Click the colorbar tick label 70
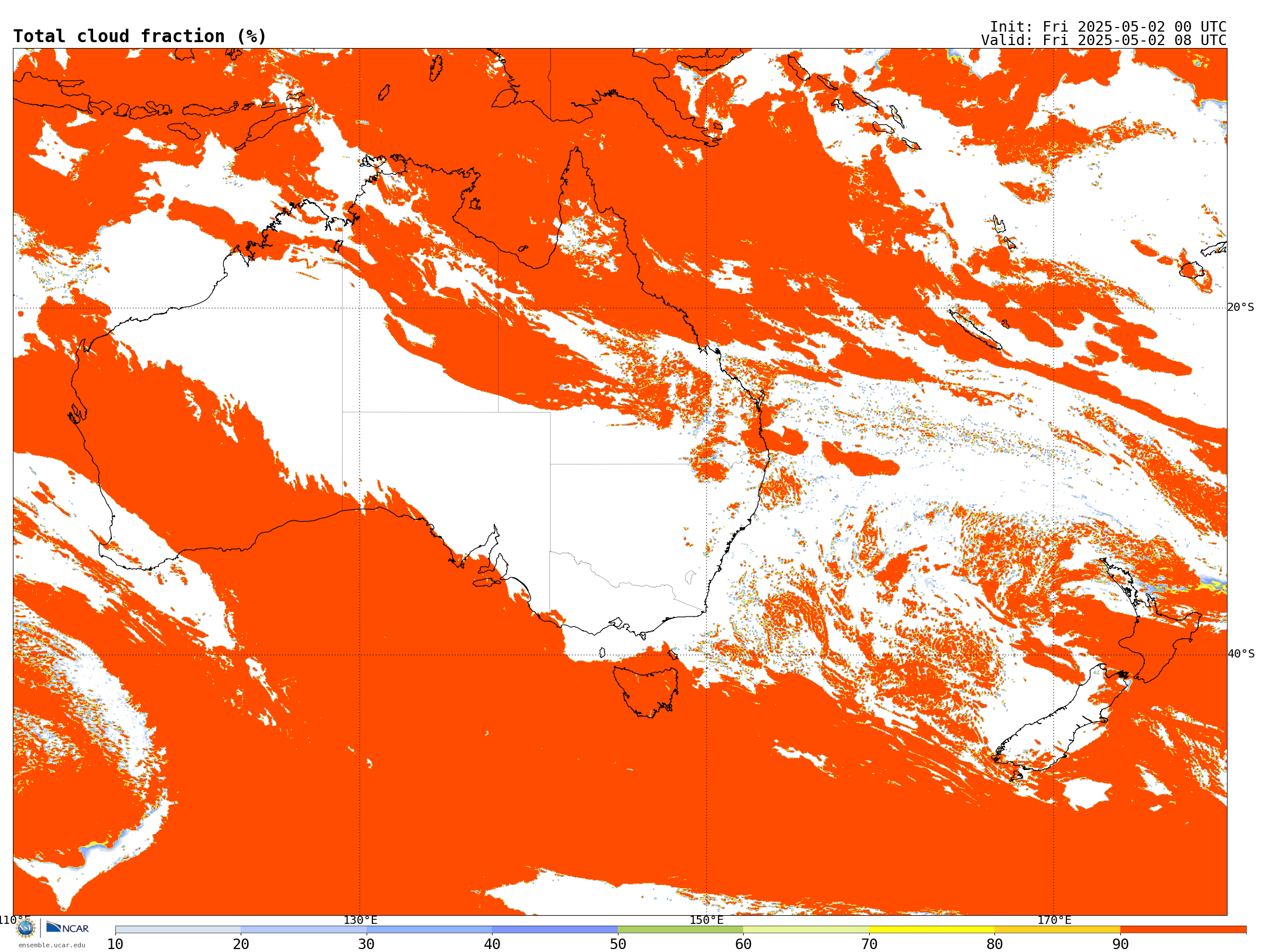Screen dimensions: 1265x952 click(869, 944)
